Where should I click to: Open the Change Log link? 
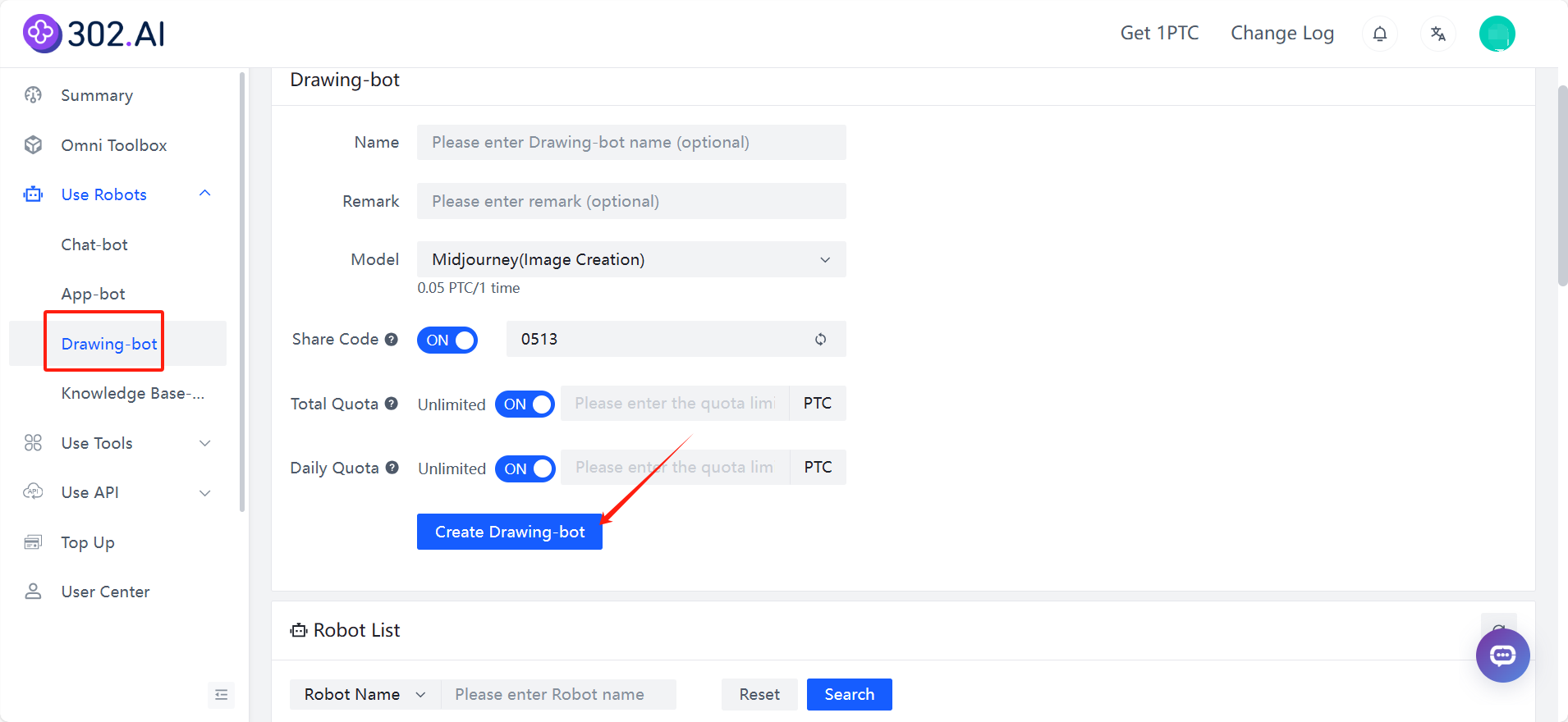coord(1281,34)
